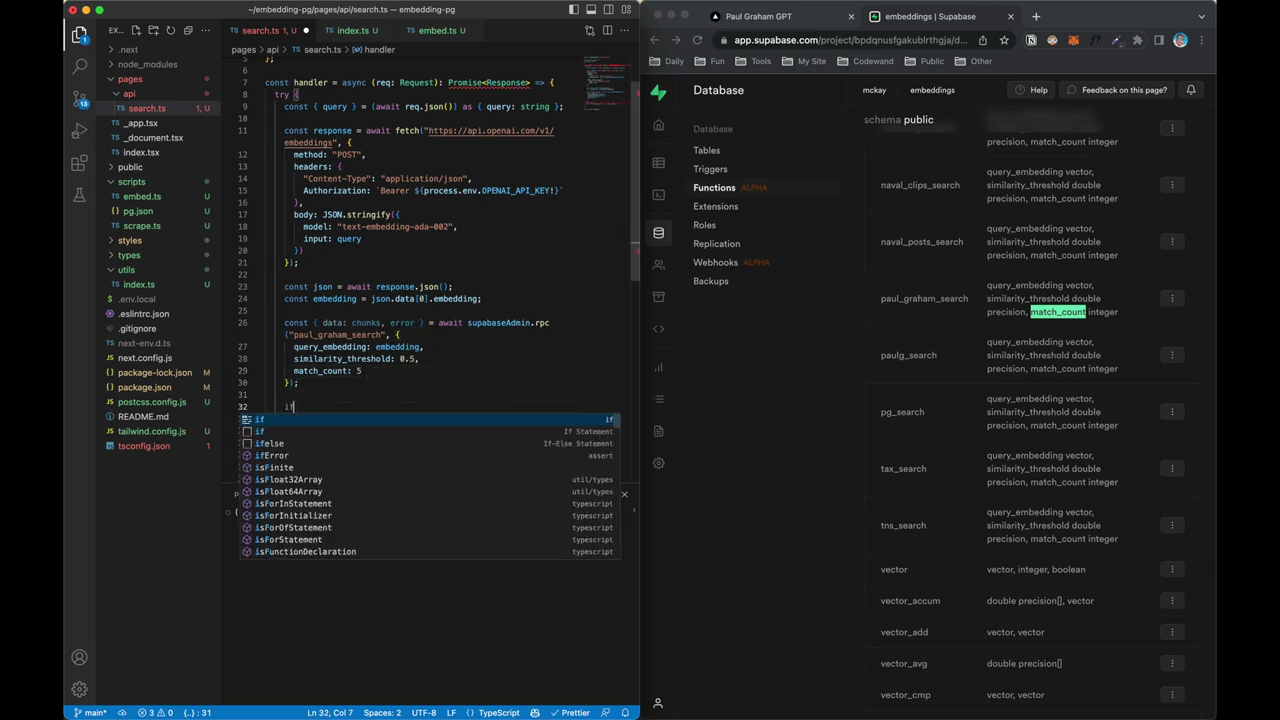
Task: Click Prettier in VS Code status bar
Action: [570, 713]
